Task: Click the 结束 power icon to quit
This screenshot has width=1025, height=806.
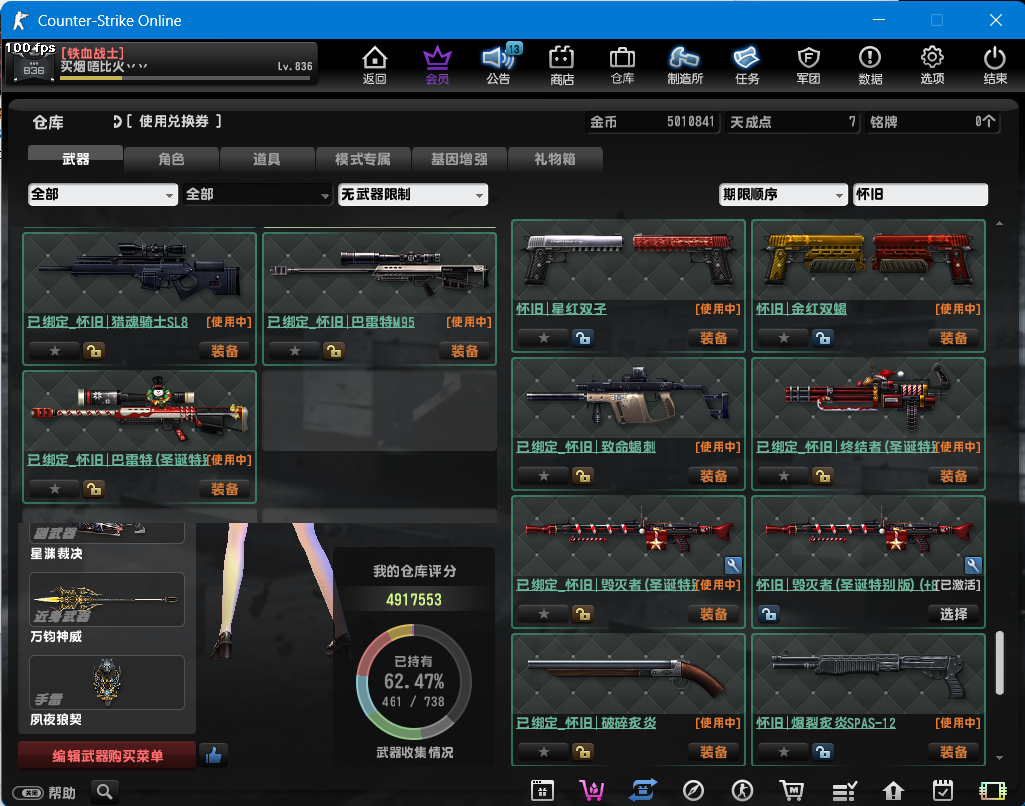Action: coord(995,65)
